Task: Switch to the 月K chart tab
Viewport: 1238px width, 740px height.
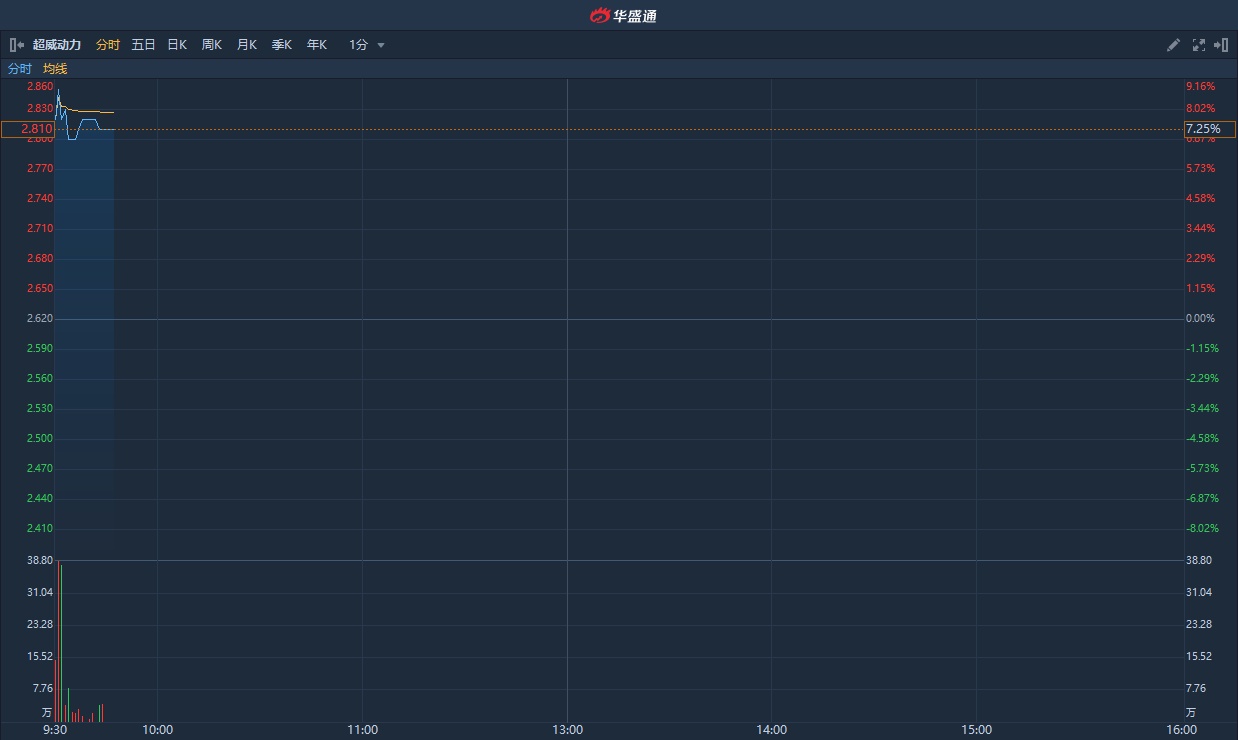Action: [247, 45]
